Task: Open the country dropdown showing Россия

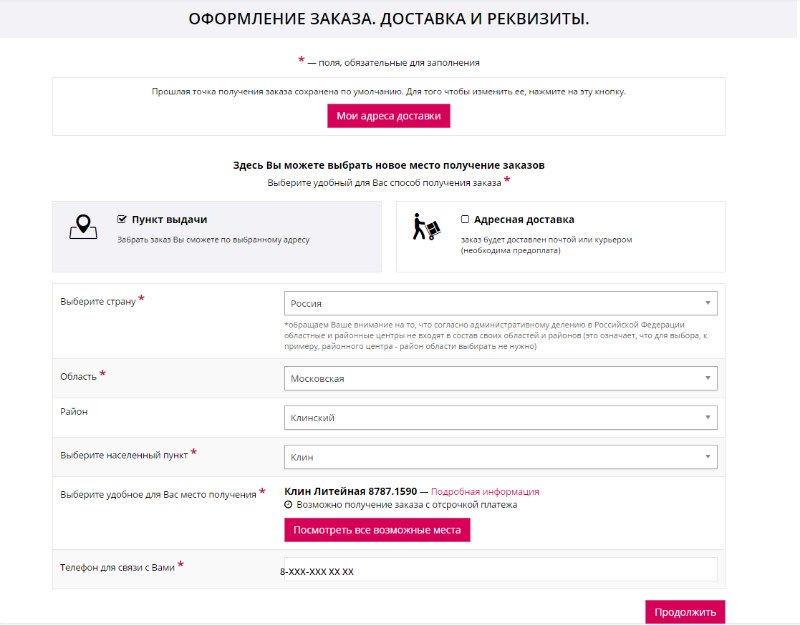Action: (x=500, y=302)
